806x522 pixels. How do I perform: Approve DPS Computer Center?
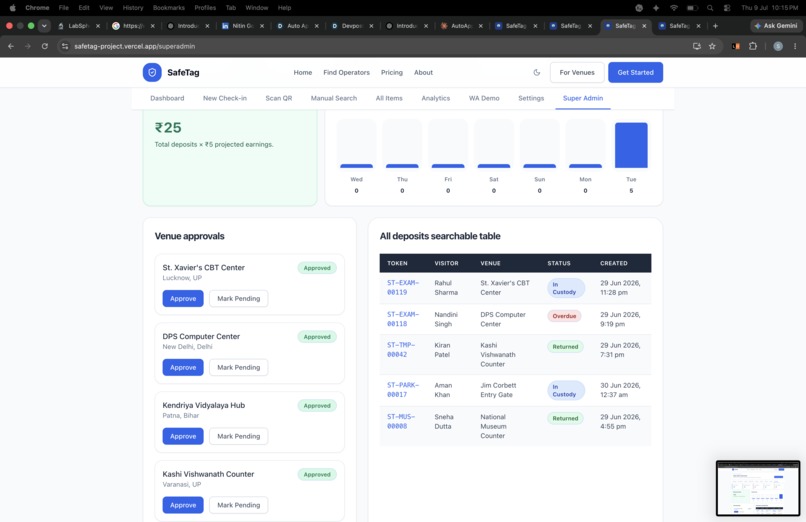tap(183, 367)
